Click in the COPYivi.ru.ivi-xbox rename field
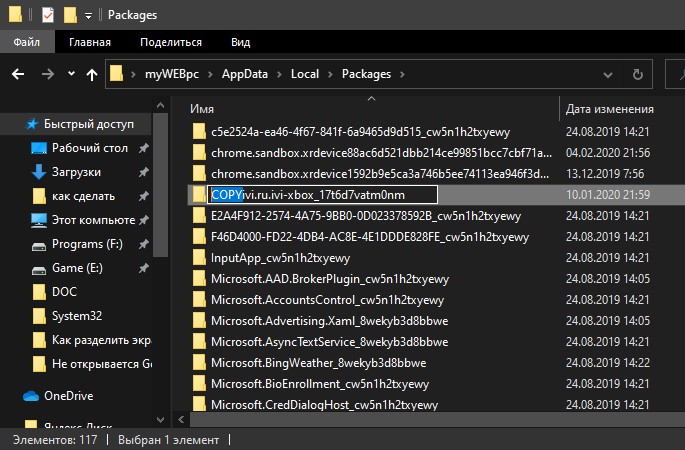 322,195
